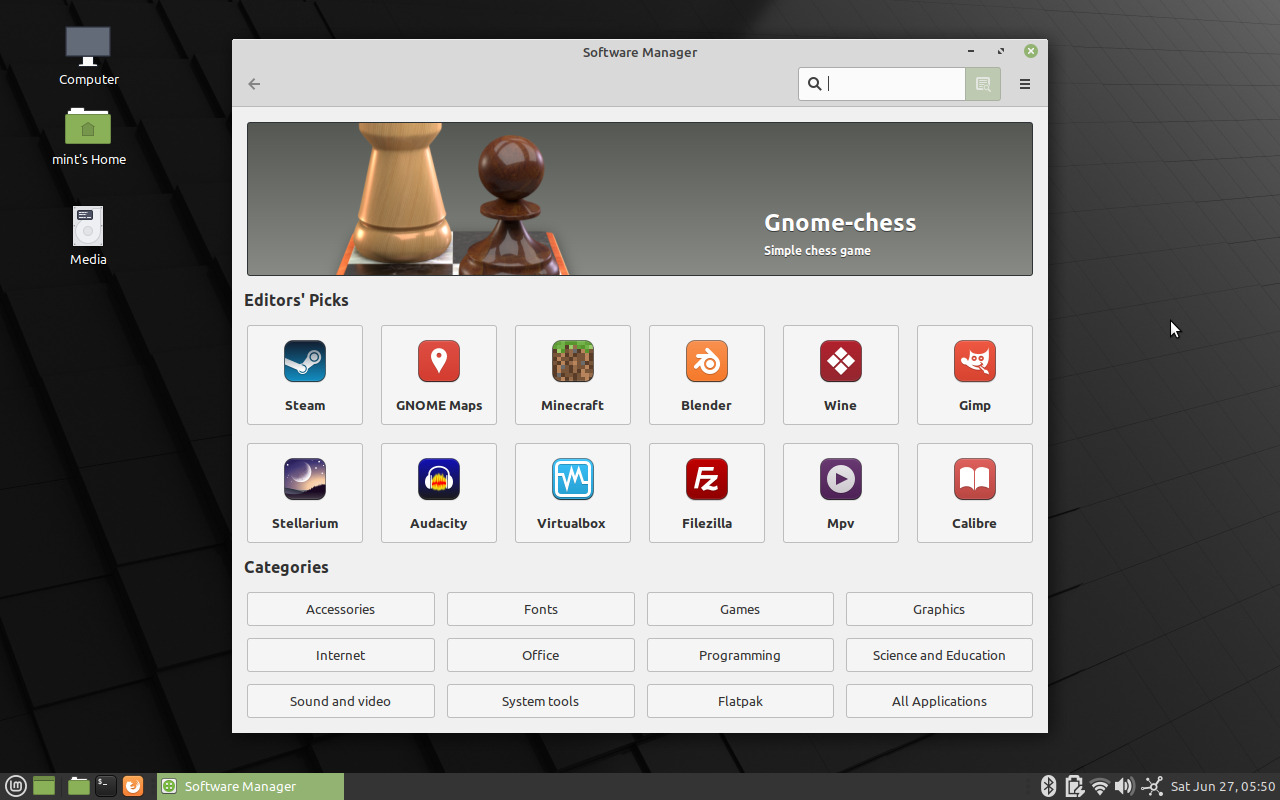Open the Bluetooth tray icon
This screenshot has width=1280, height=800.
coord(1048,786)
